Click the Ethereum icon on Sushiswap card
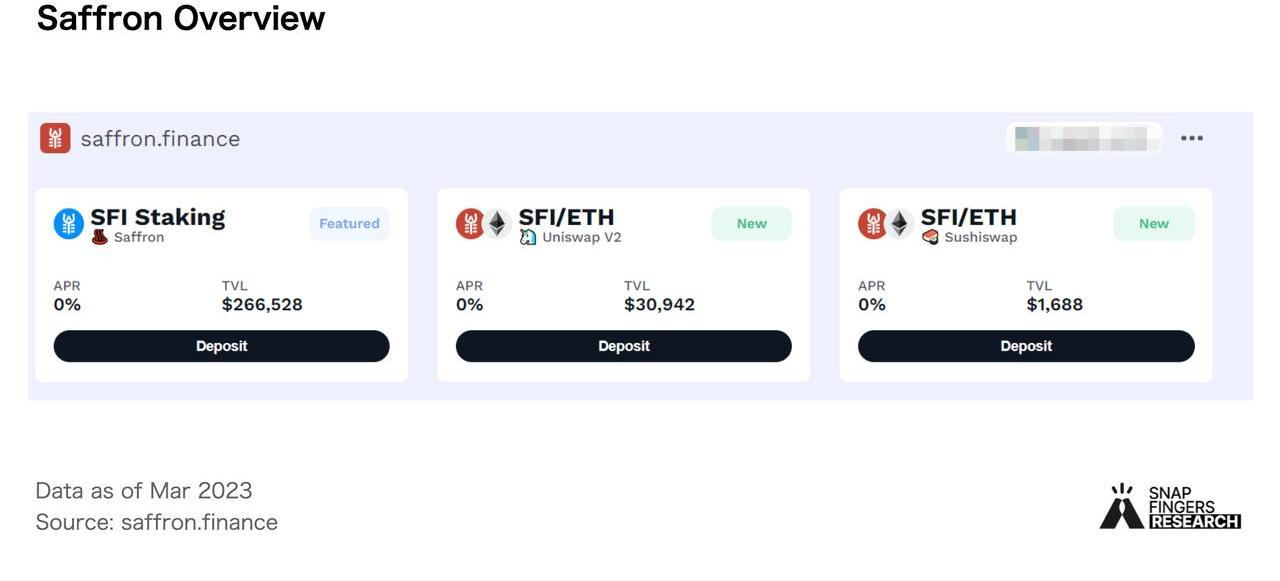1280x581 pixels. click(900, 224)
